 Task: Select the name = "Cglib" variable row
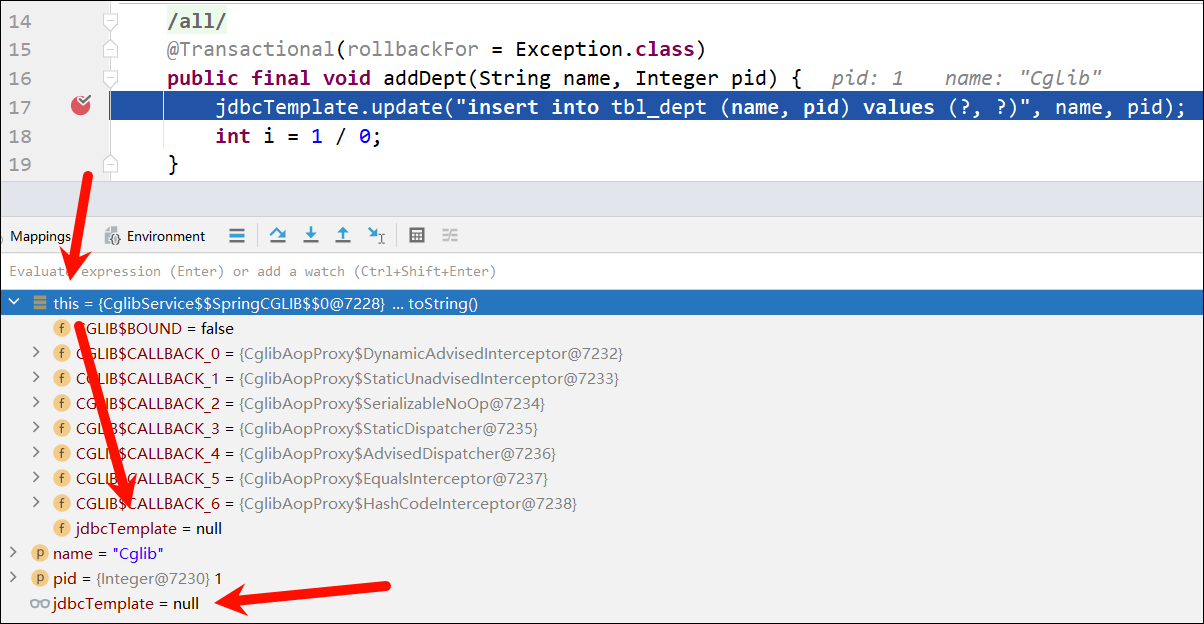tap(108, 553)
